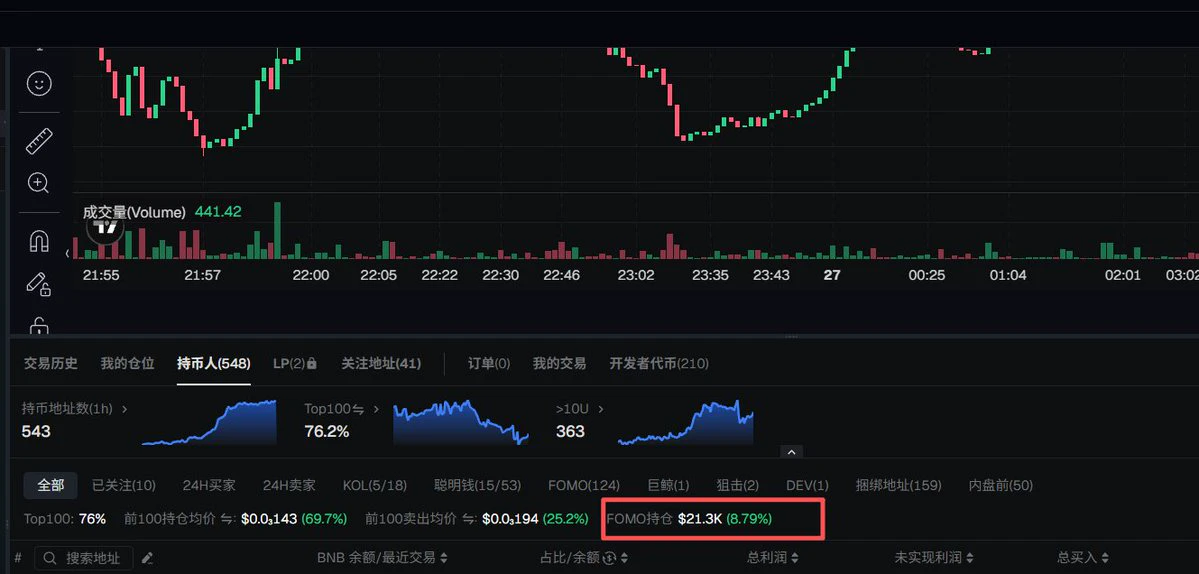Filter by 内盘前(50)
Viewport: 1199px width, 574px height.
click(x=1000, y=485)
